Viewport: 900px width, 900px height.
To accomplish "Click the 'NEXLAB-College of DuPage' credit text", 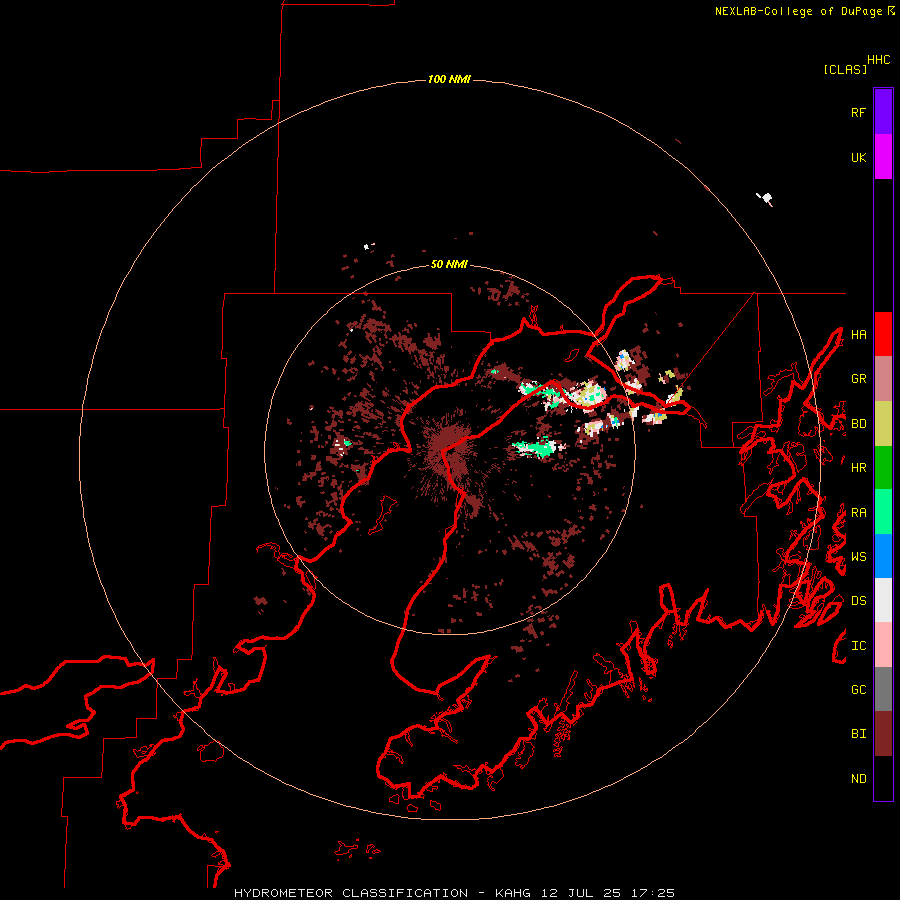I will point(798,11).
